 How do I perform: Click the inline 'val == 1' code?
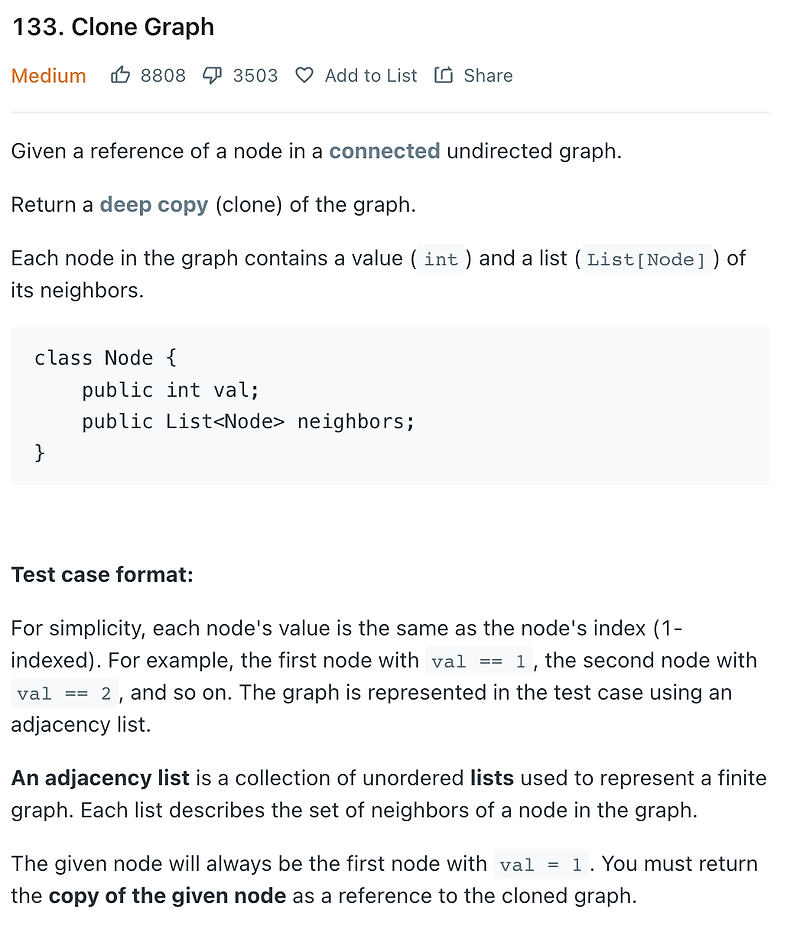[x=479, y=661]
